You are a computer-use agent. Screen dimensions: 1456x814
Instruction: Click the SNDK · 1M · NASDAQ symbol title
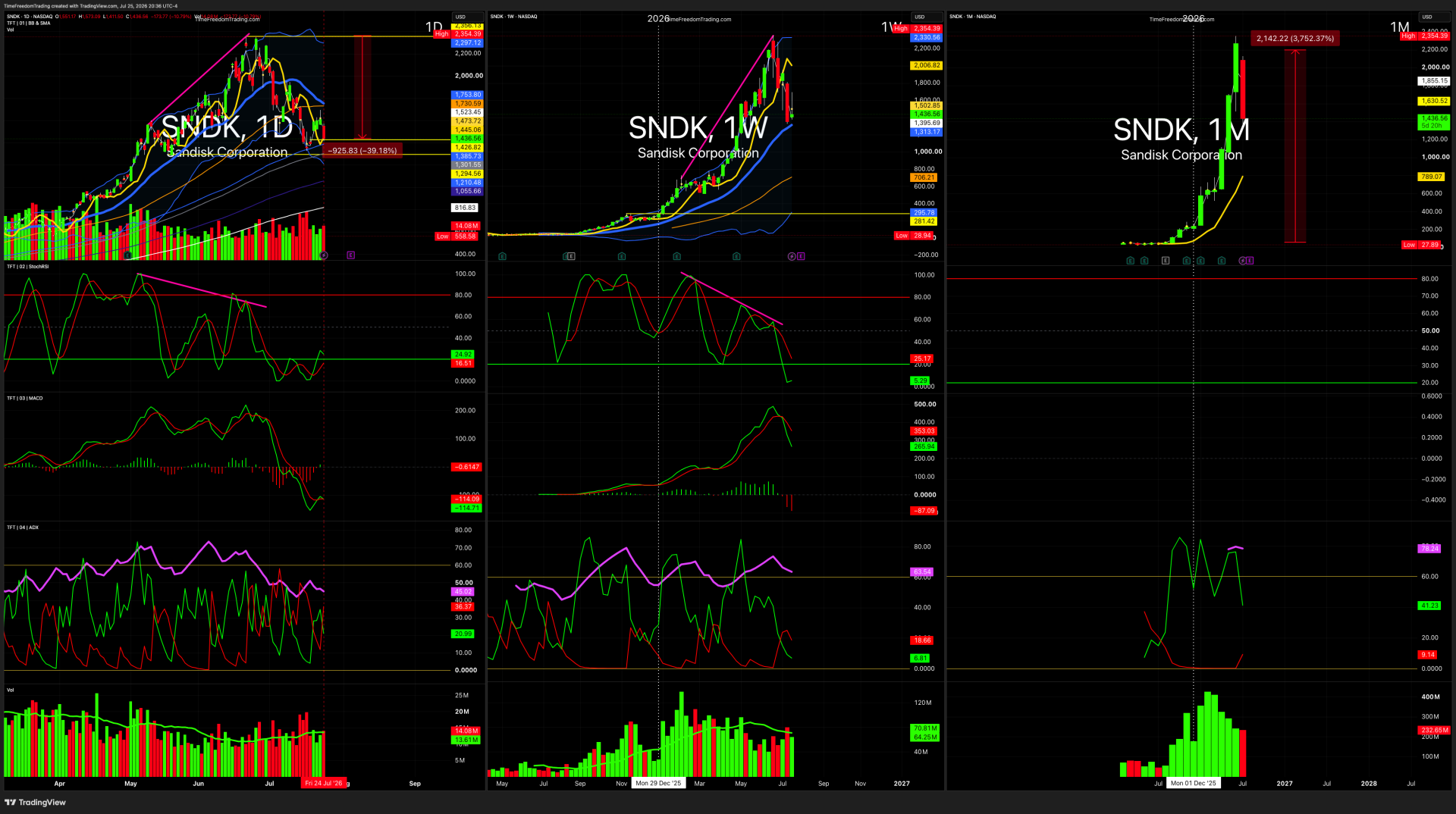tap(973, 16)
